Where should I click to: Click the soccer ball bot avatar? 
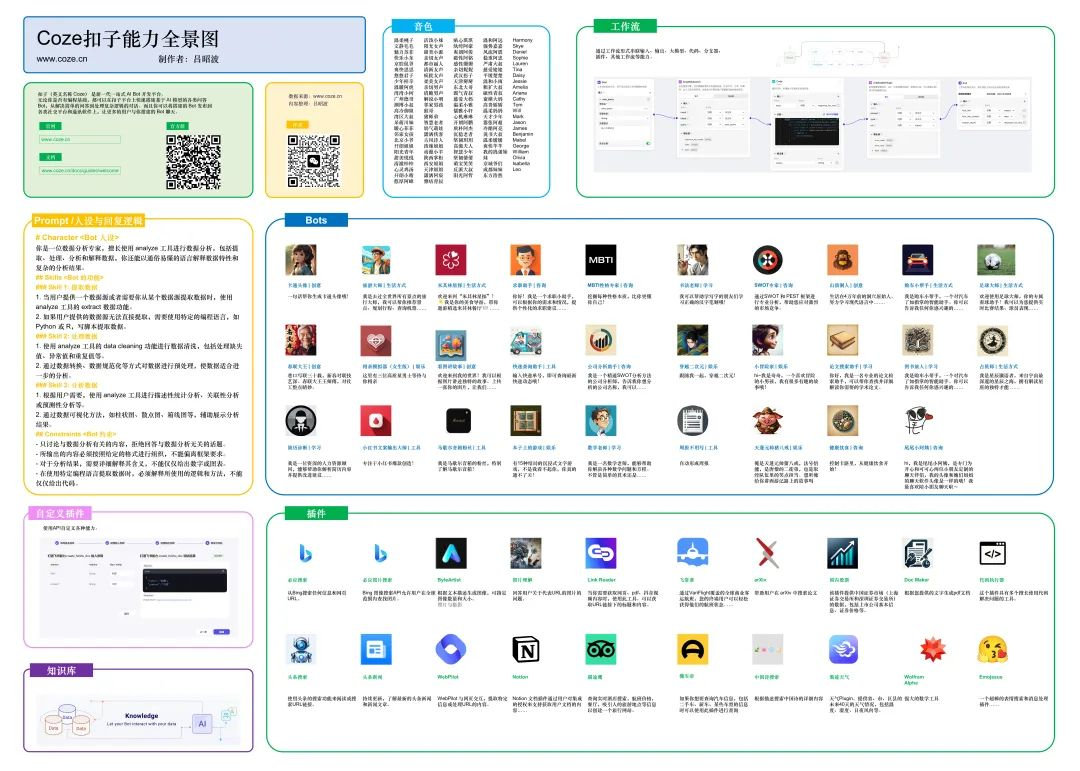[995, 260]
